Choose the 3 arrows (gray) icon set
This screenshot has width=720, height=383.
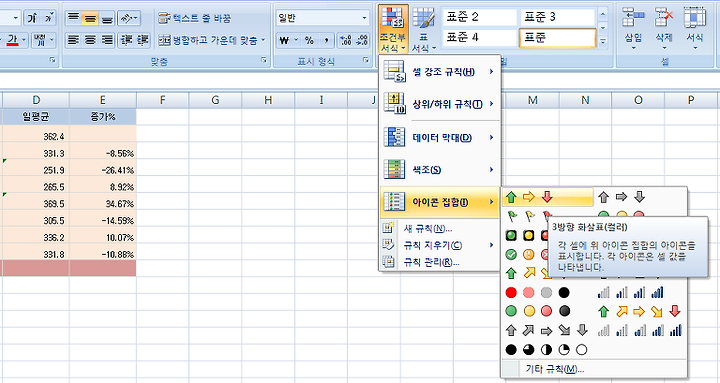click(x=621, y=197)
